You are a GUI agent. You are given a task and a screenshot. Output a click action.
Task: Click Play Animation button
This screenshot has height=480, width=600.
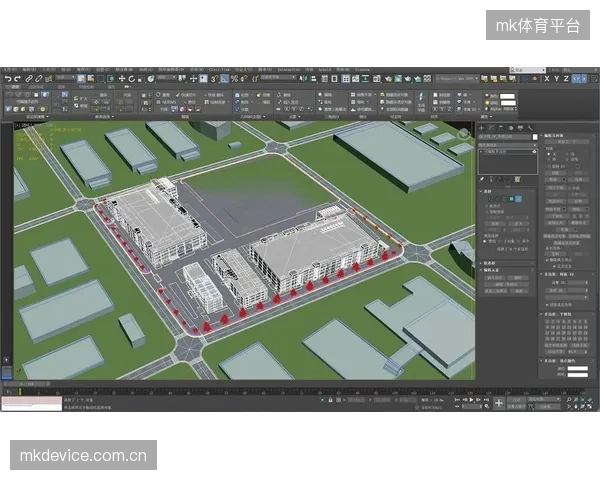coord(471,400)
